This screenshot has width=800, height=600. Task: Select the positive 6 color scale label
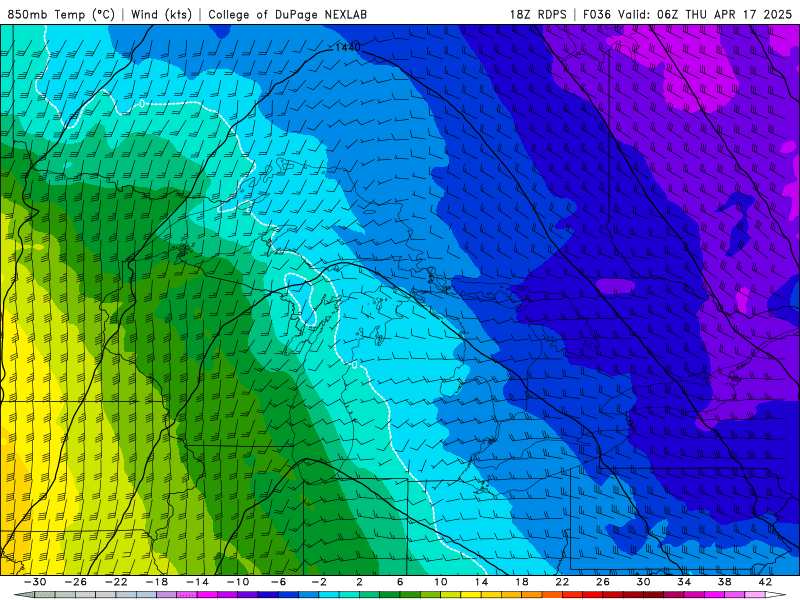pyautogui.click(x=400, y=582)
